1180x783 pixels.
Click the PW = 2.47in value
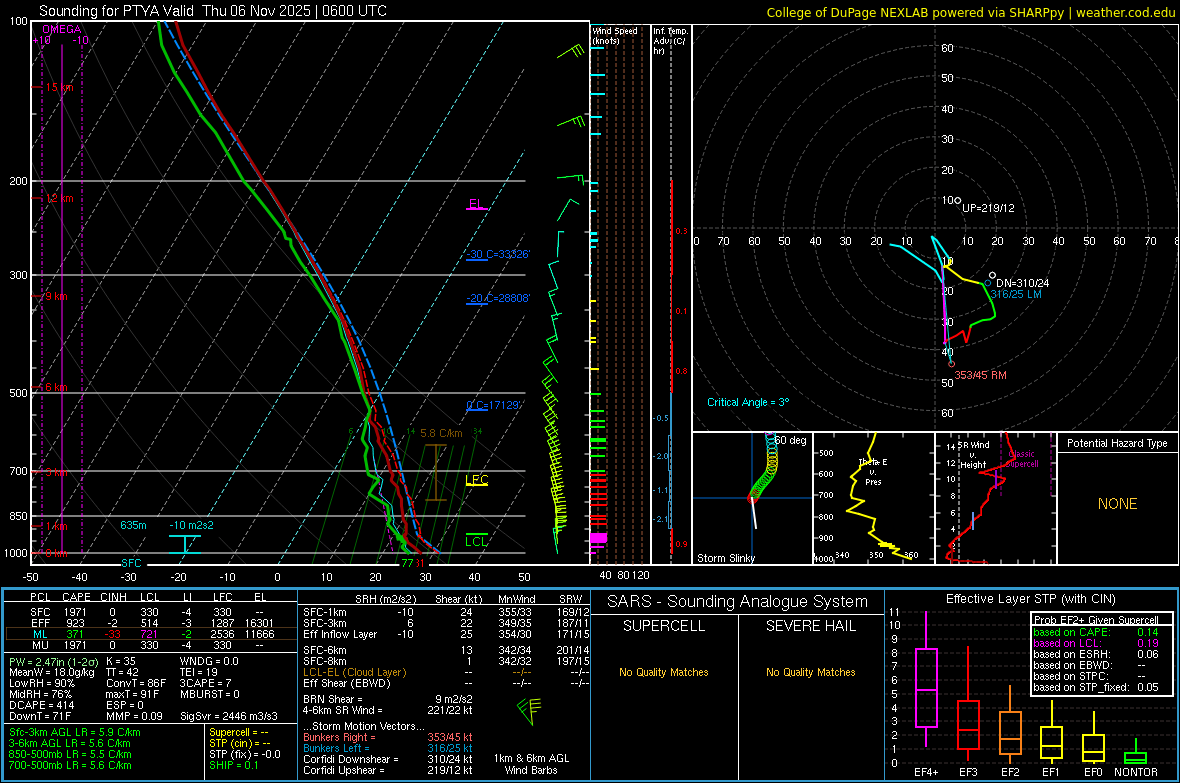[x=52, y=661]
